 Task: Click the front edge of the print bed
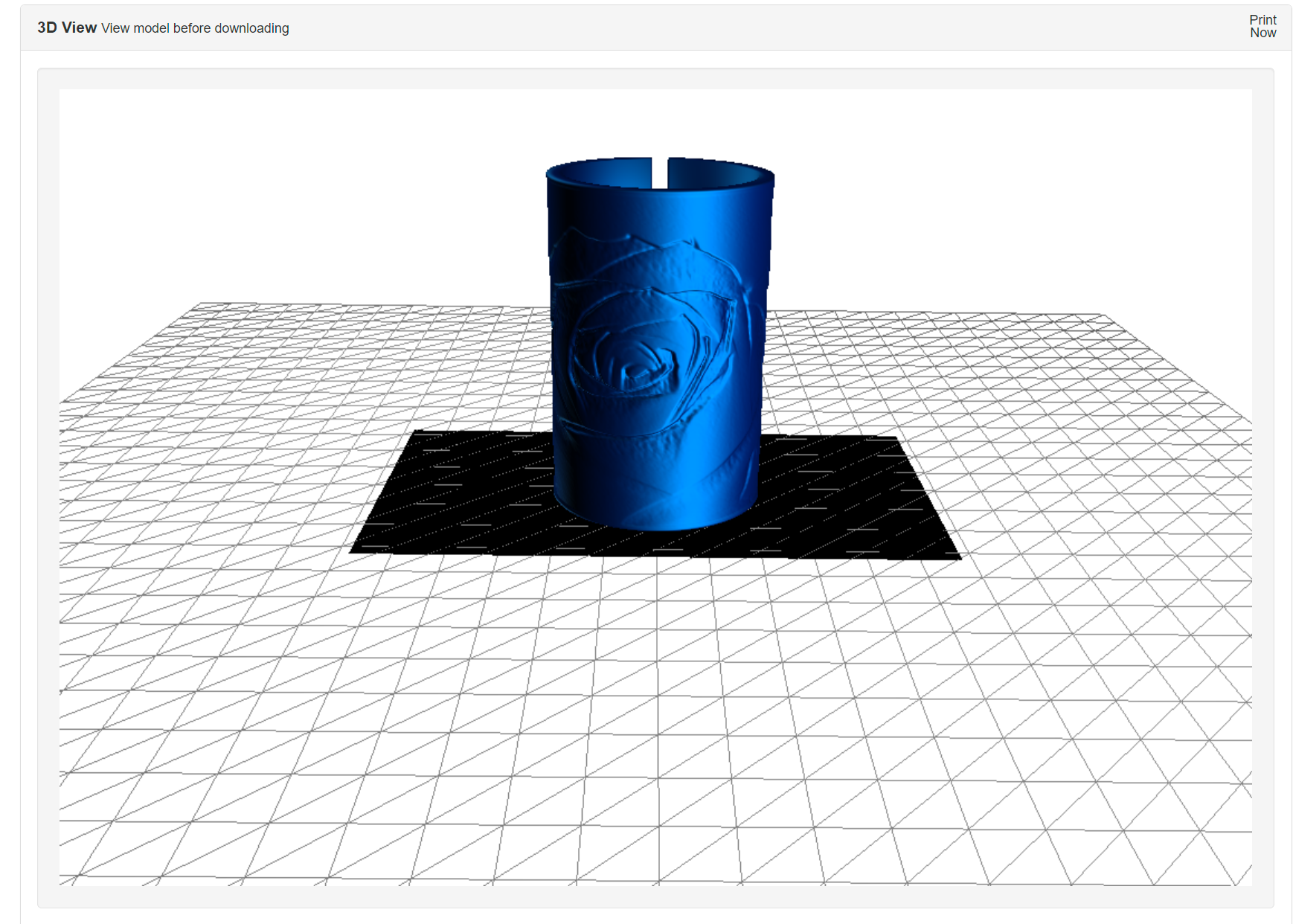[655, 554]
